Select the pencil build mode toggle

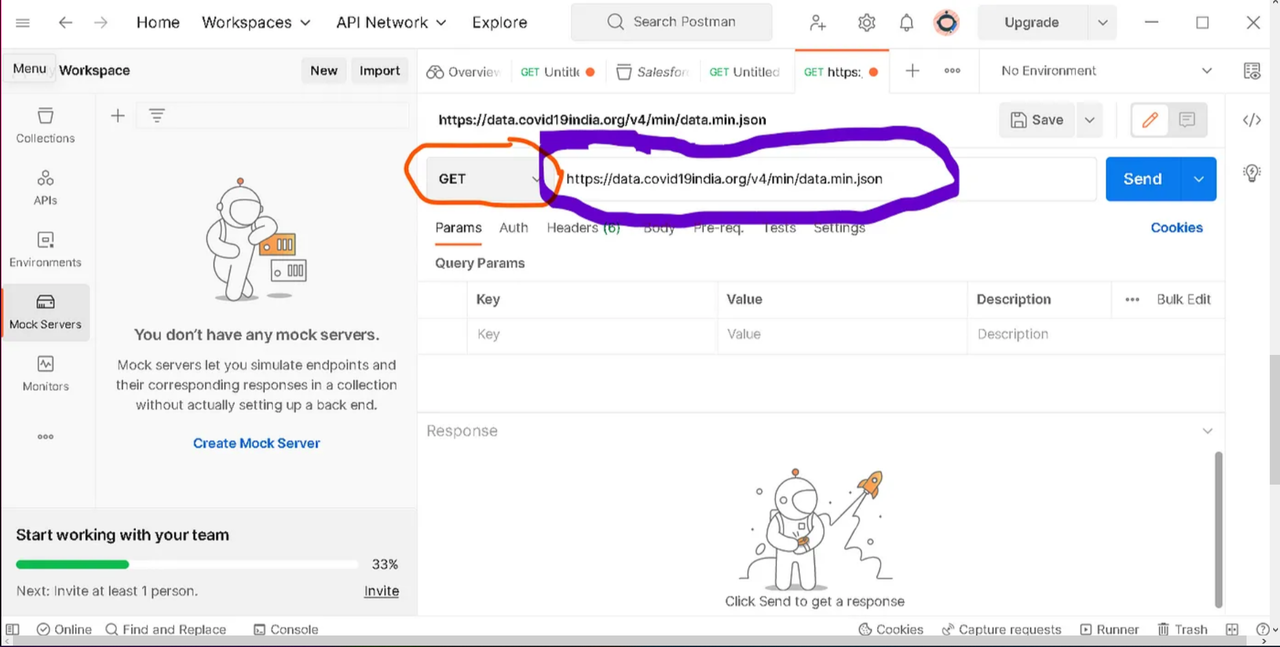click(x=1150, y=120)
